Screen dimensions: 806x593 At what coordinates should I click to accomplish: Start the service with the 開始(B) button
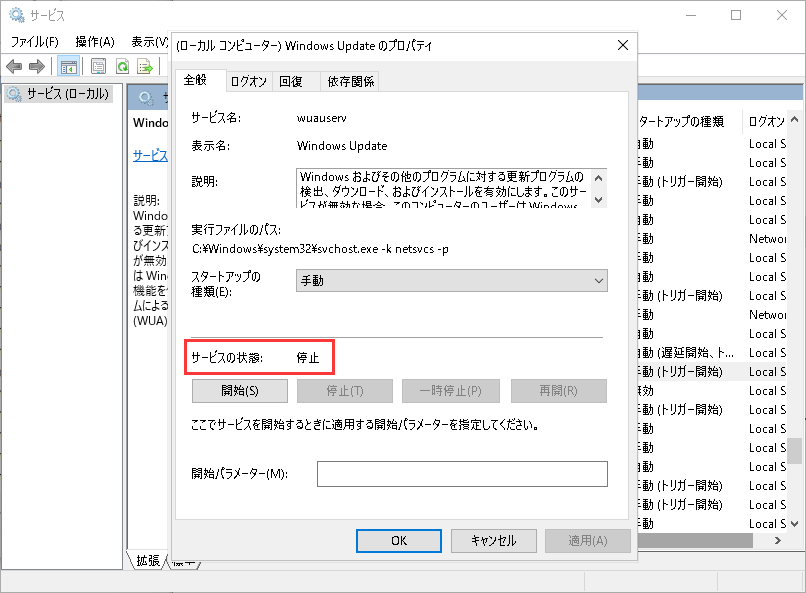click(x=240, y=390)
